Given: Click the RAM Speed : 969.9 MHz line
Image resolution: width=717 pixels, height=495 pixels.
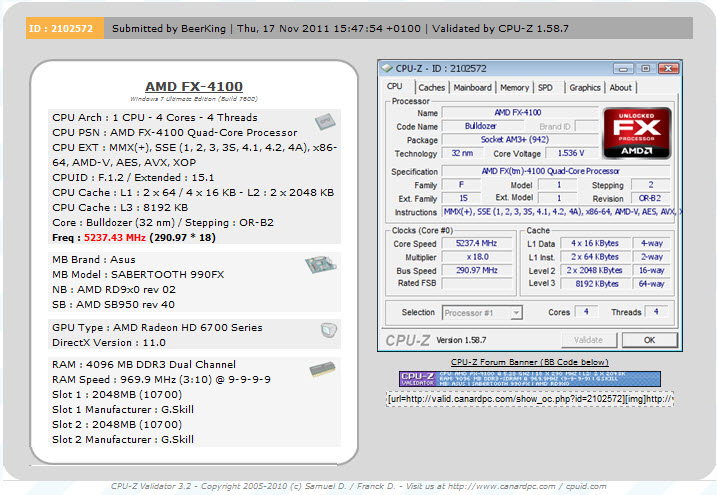Looking at the screenshot, I should coord(161,380).
